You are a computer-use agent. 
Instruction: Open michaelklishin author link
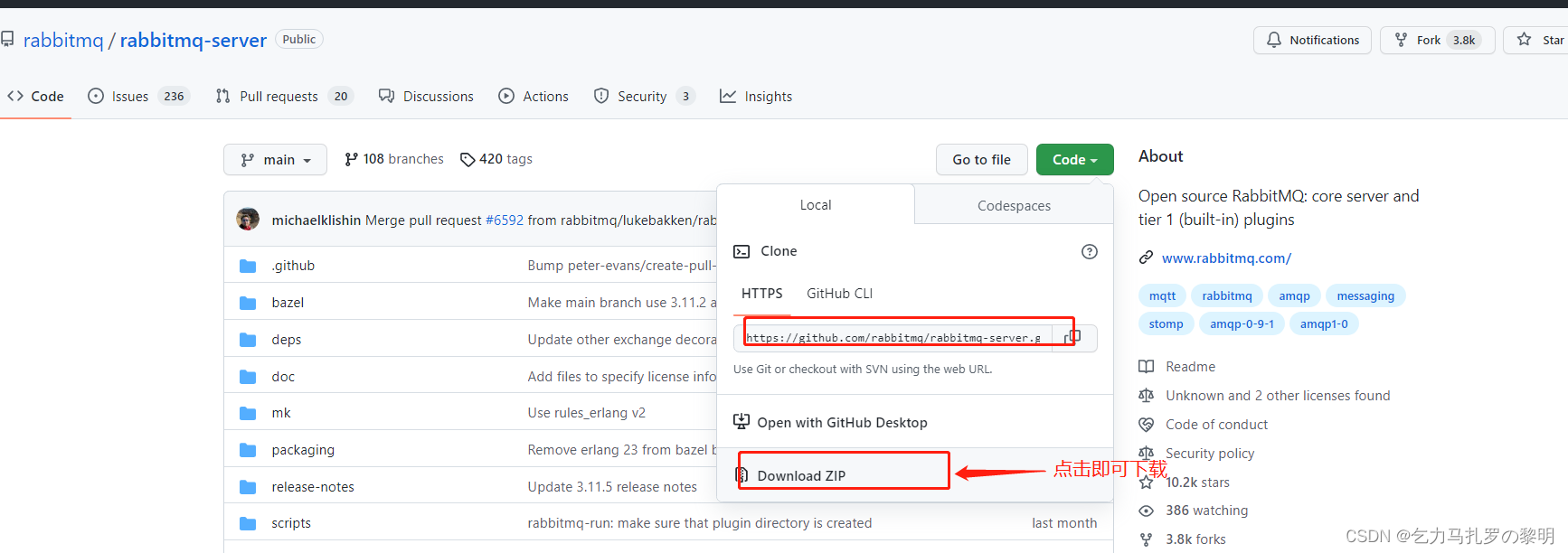316,220
